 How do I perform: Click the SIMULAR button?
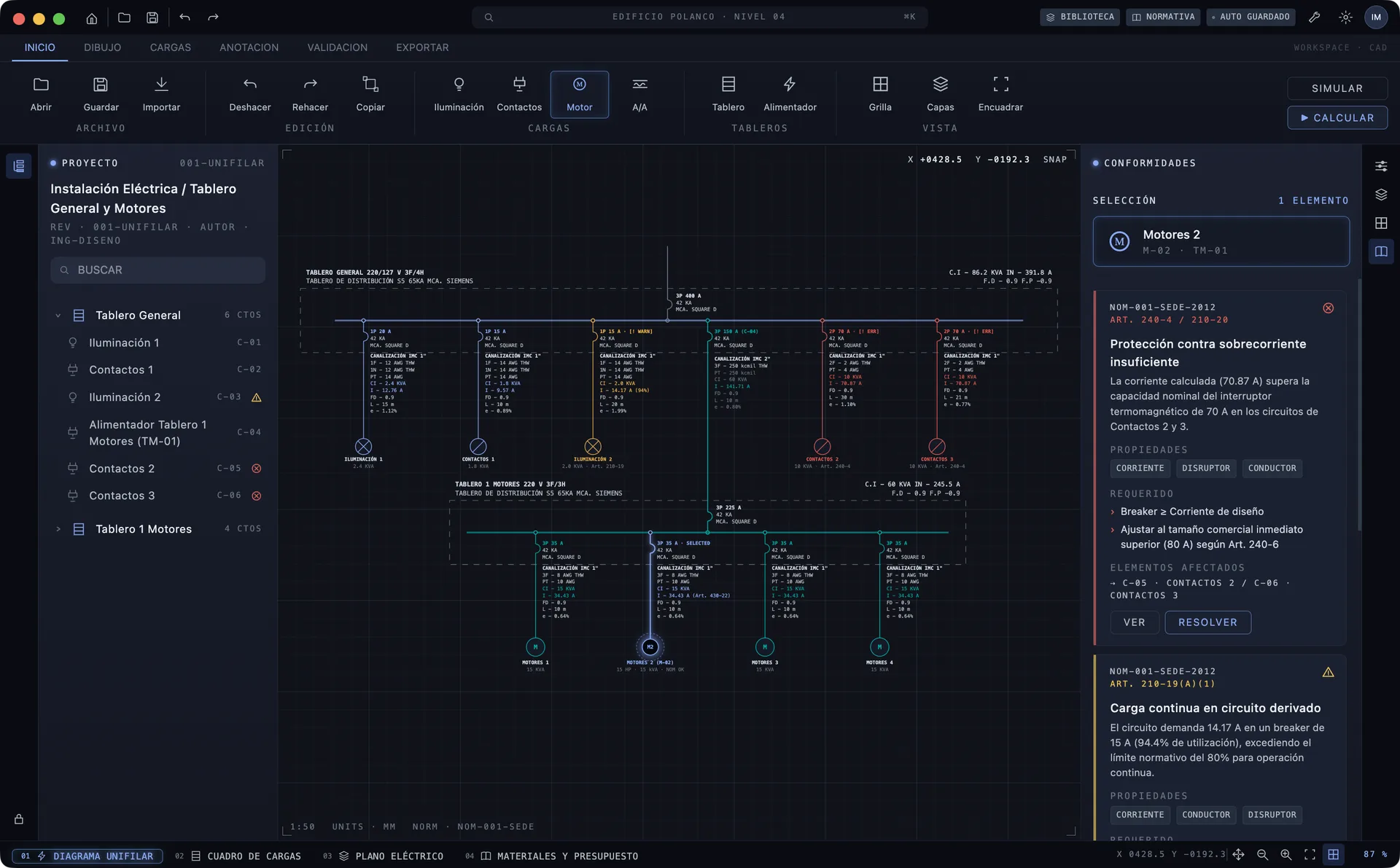tap(1337, 88)
